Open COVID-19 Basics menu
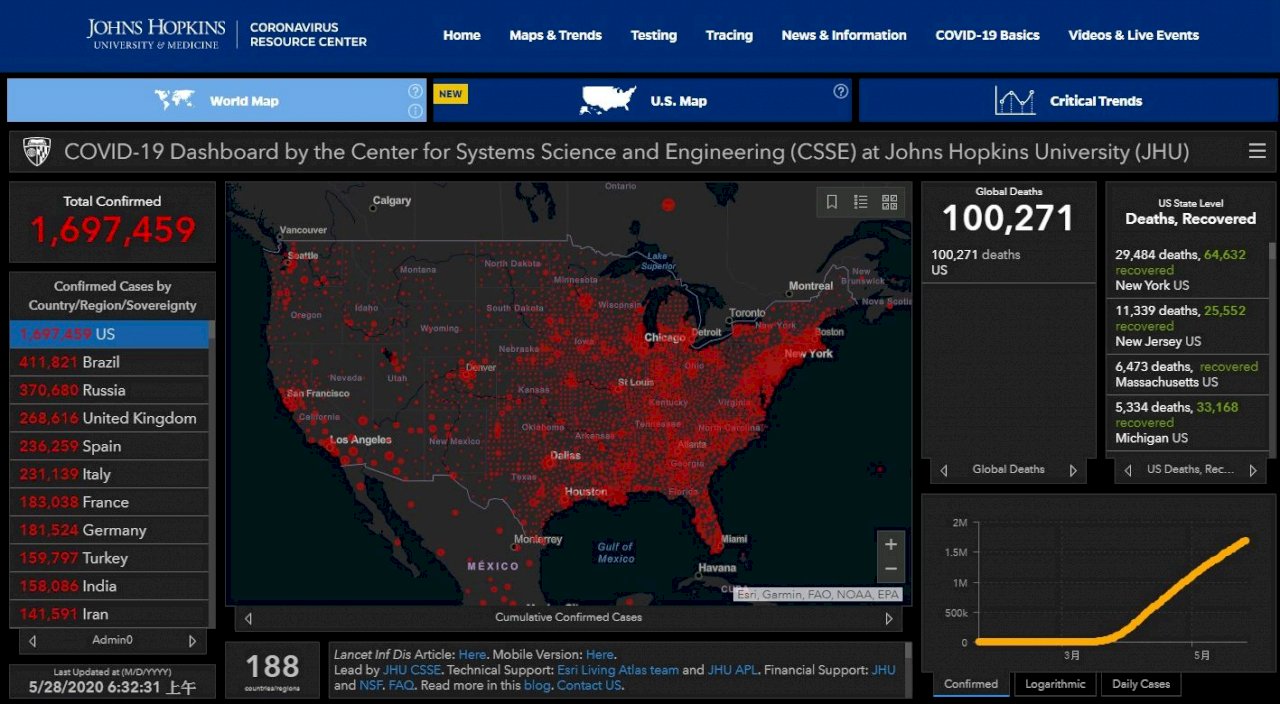This screenshot has width=1280, height=704. [988, 35]
